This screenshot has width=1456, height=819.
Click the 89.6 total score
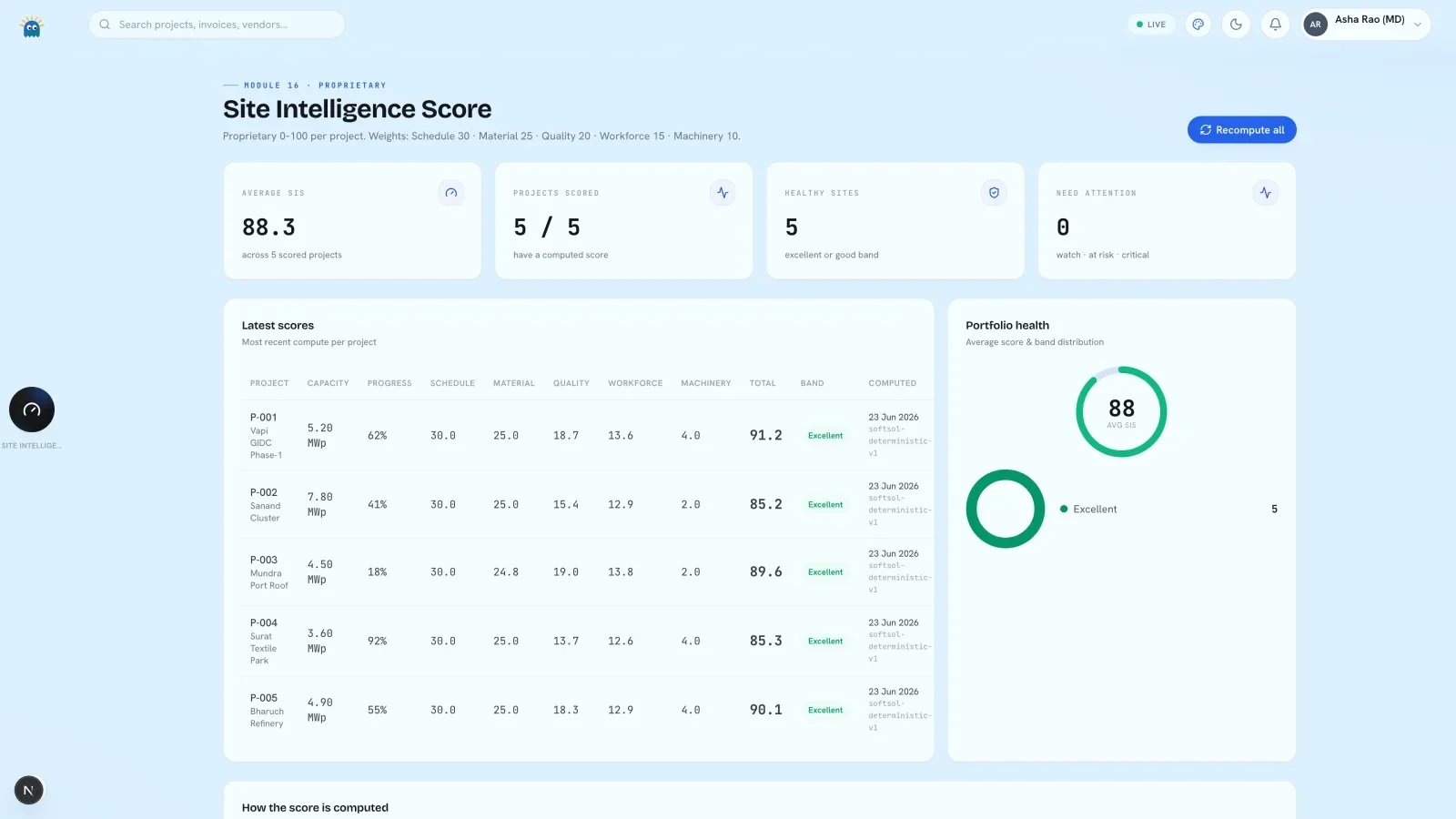click(765, 572)
